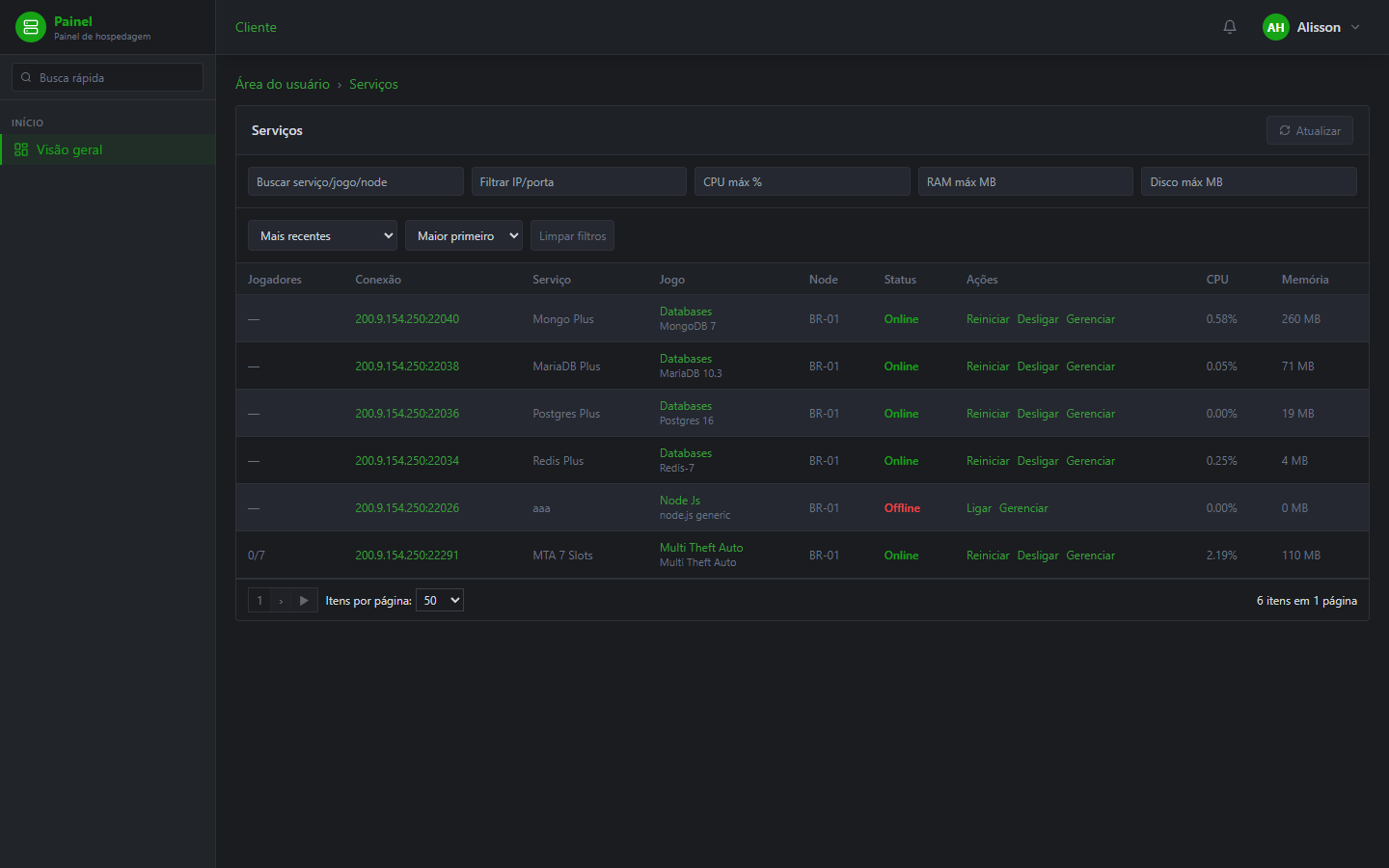1389x868 pixels.
Task: Click the RAM máx MB filter field
Action: coord(1025,181)
